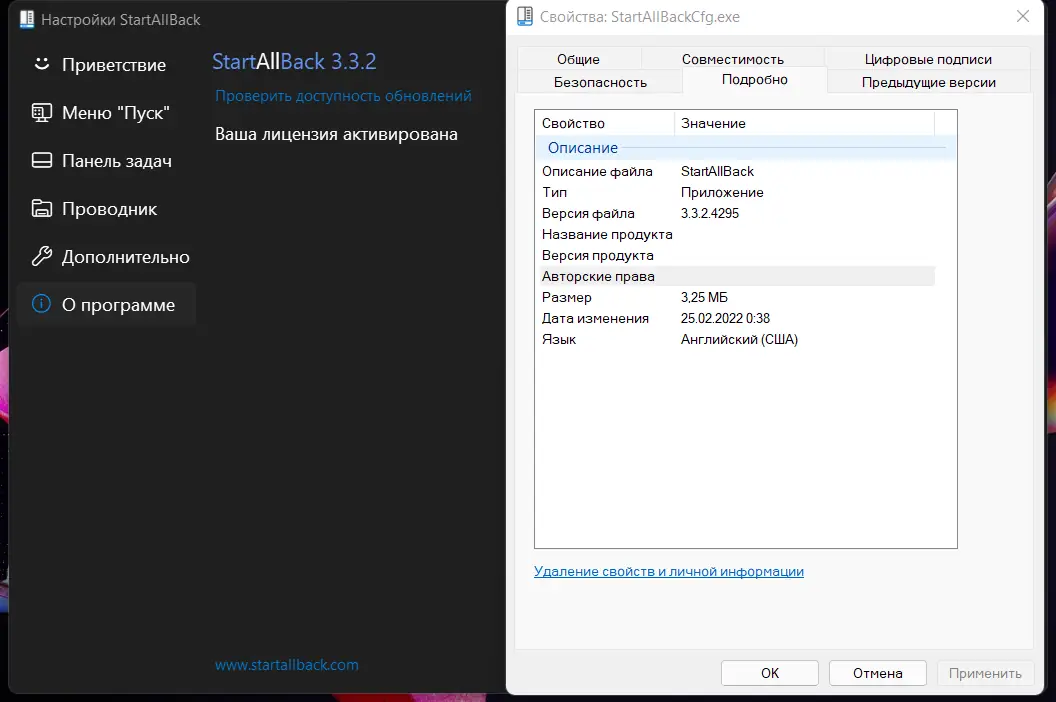Select the Тип property row
This screenshot has height=702, width=1056.
(x=735, y=192)
